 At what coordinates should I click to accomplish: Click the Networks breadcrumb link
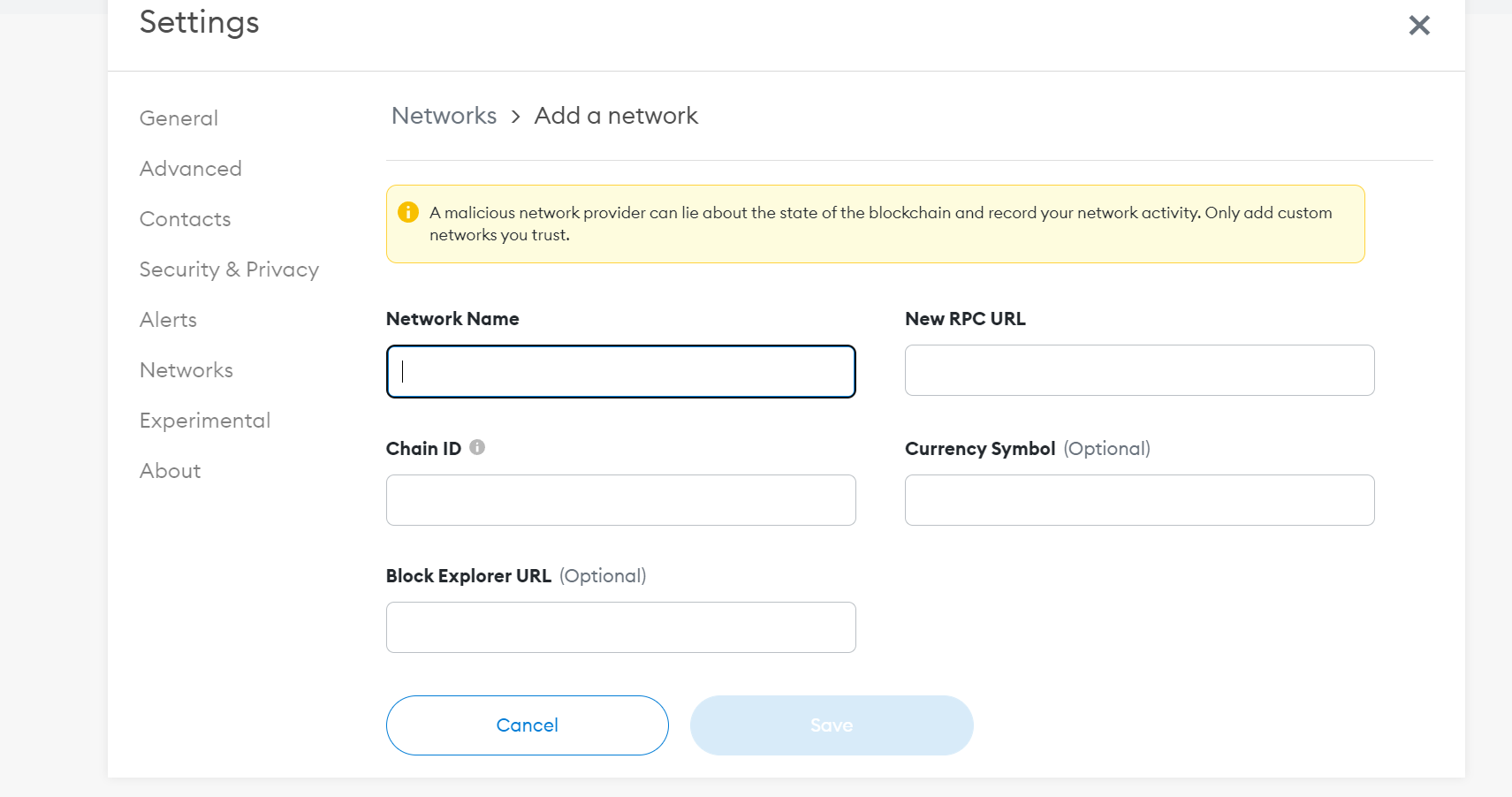[x=444, y=116]
